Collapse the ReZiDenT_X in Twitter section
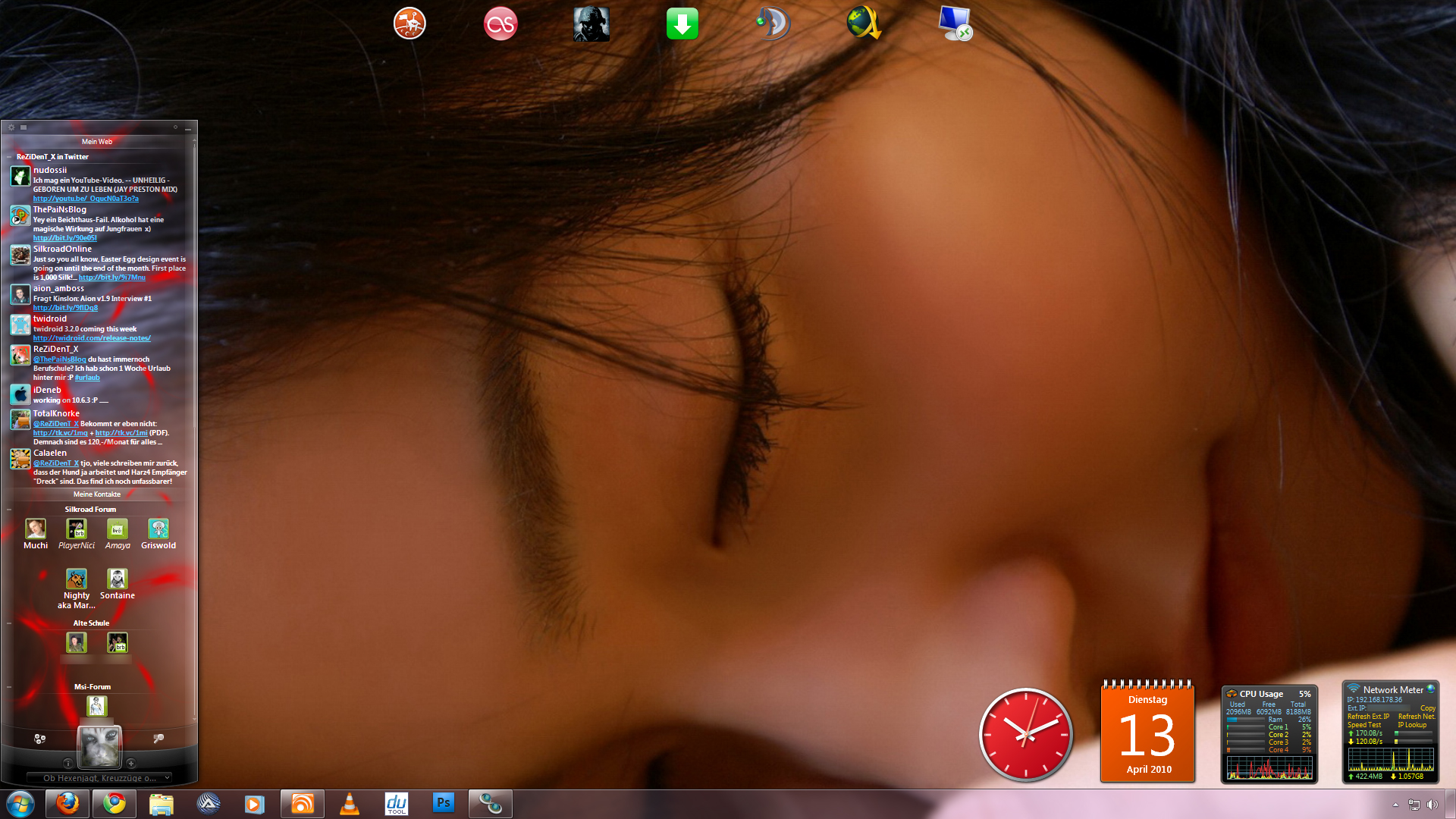1456x819 pixels. [x=9, y=157]
